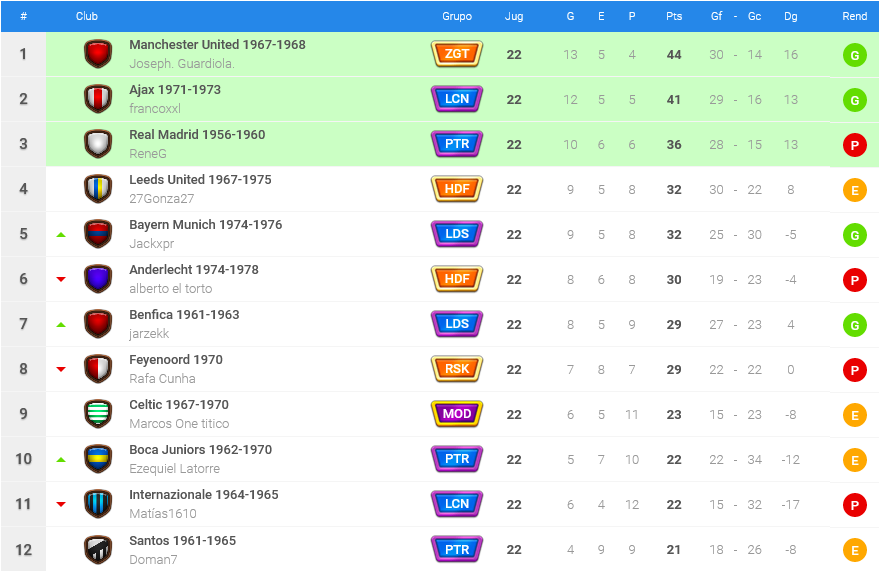Click the Santos black-white crest
Screen dimensions: 879x571
[x=98, y=550]
